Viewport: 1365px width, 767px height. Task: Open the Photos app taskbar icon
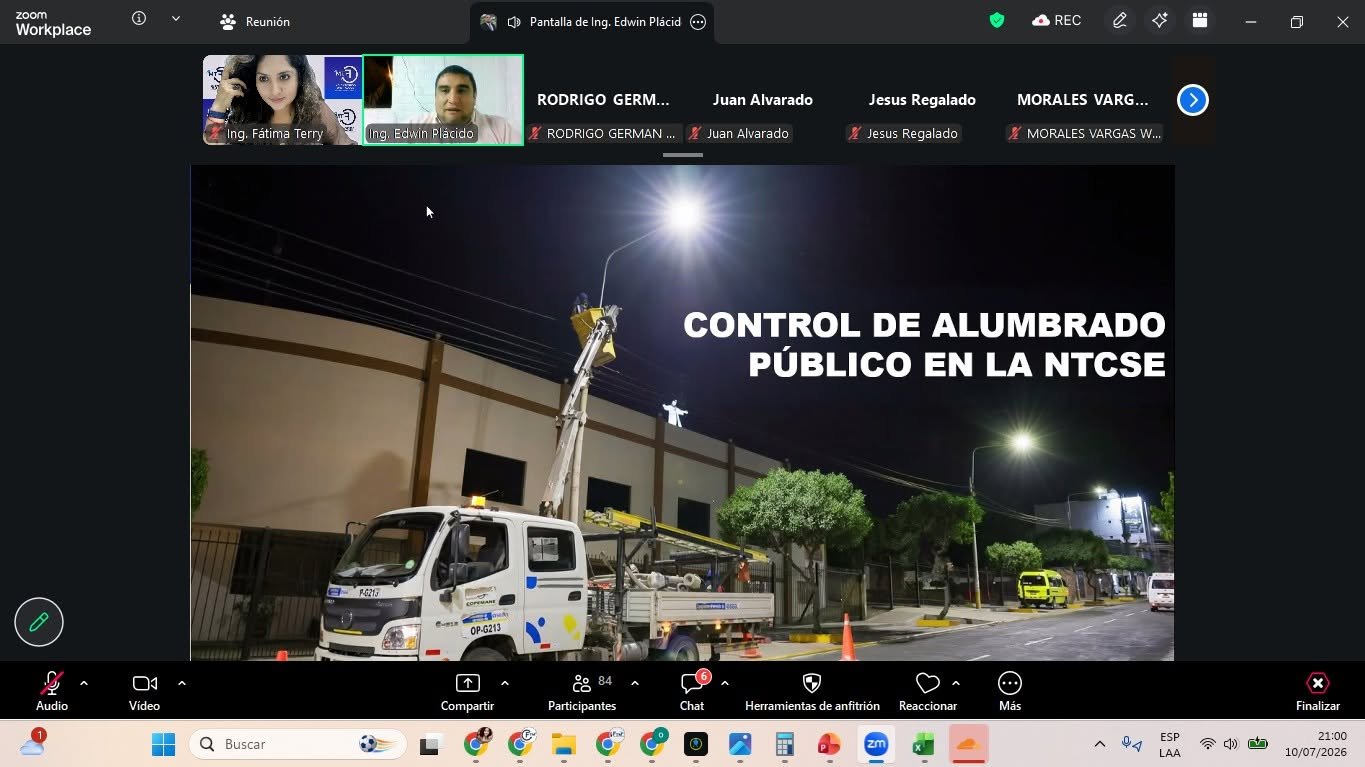pyautogui.click(x=740, y=744)
